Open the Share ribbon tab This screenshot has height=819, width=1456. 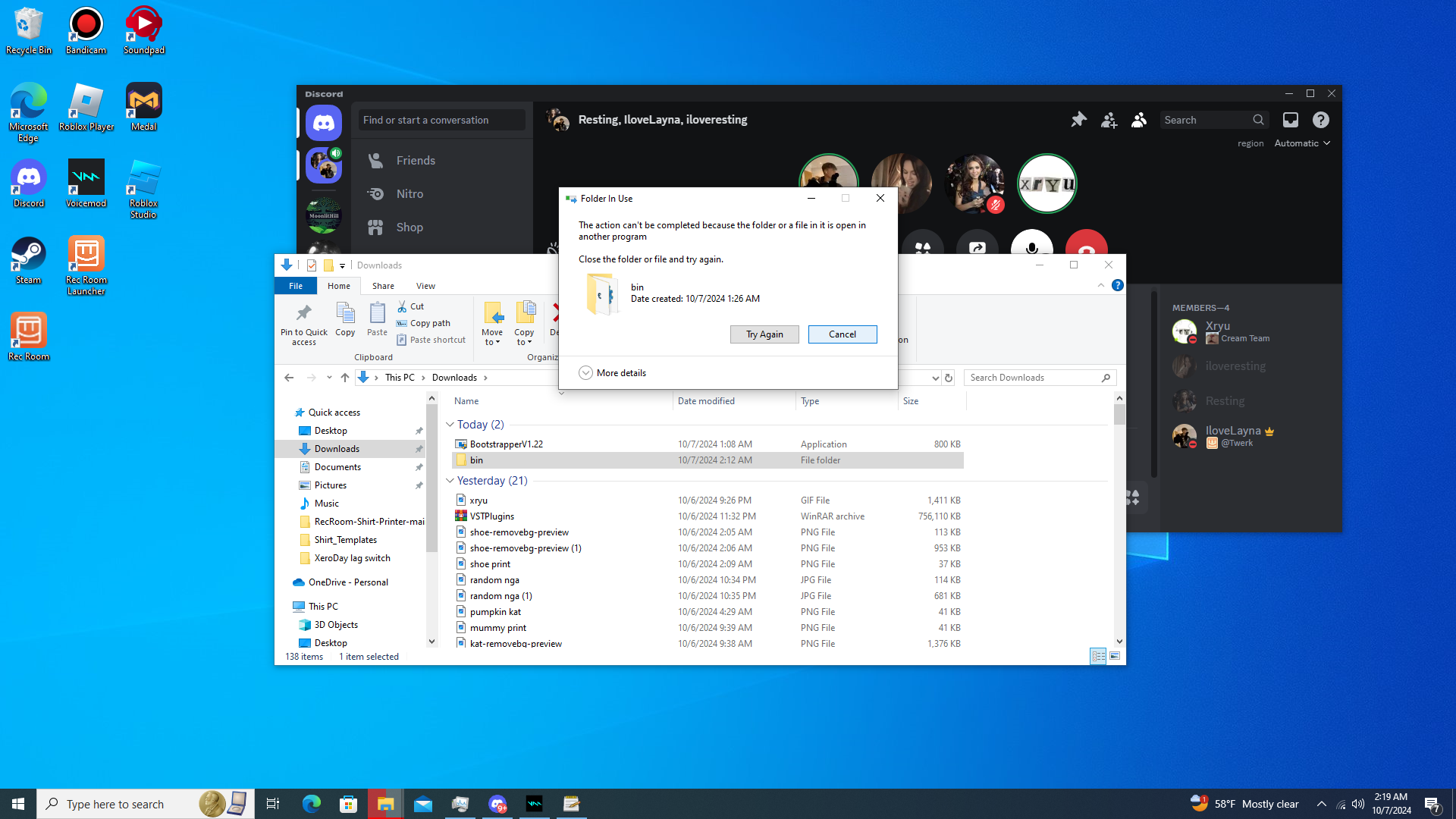tap(383, 286)
